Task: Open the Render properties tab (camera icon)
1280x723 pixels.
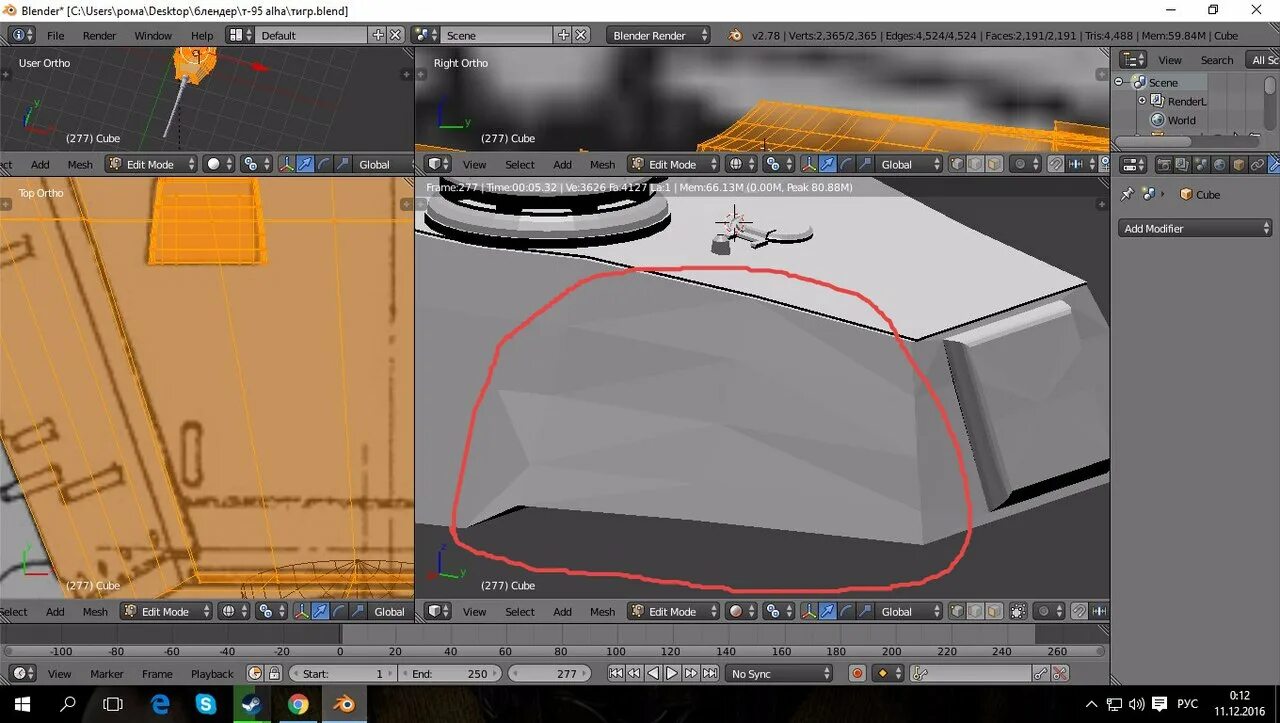Action: (1166, 163)
